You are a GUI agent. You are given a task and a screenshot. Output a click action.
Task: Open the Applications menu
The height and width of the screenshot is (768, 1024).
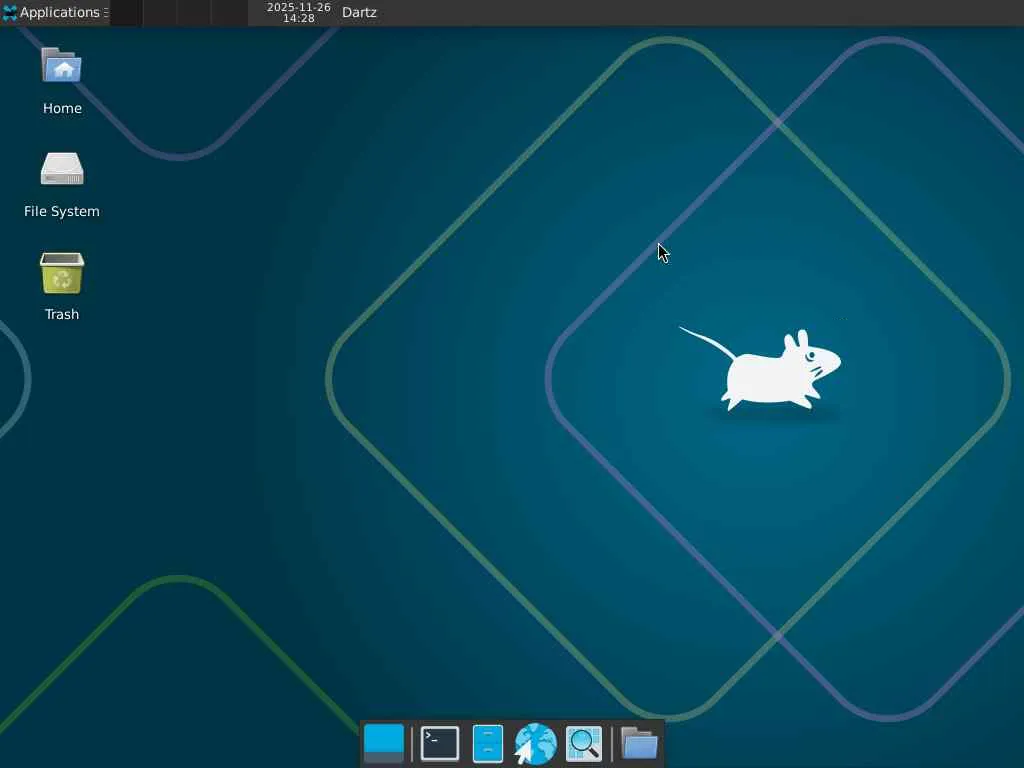[55, 12]
